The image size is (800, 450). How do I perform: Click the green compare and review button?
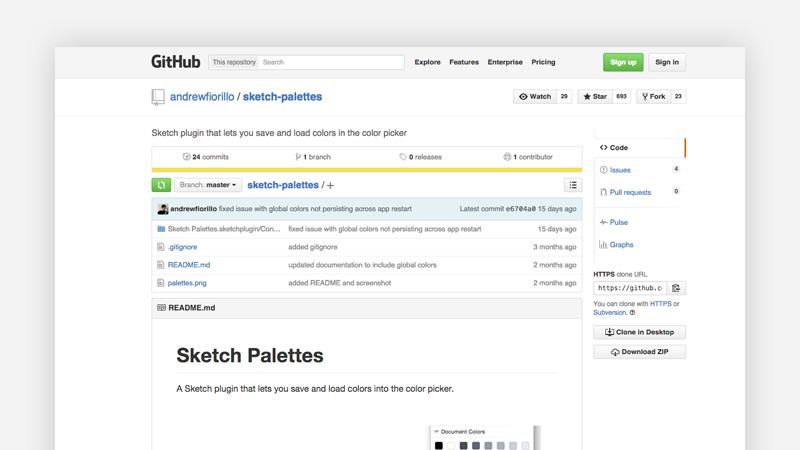(x=161, y=185)
